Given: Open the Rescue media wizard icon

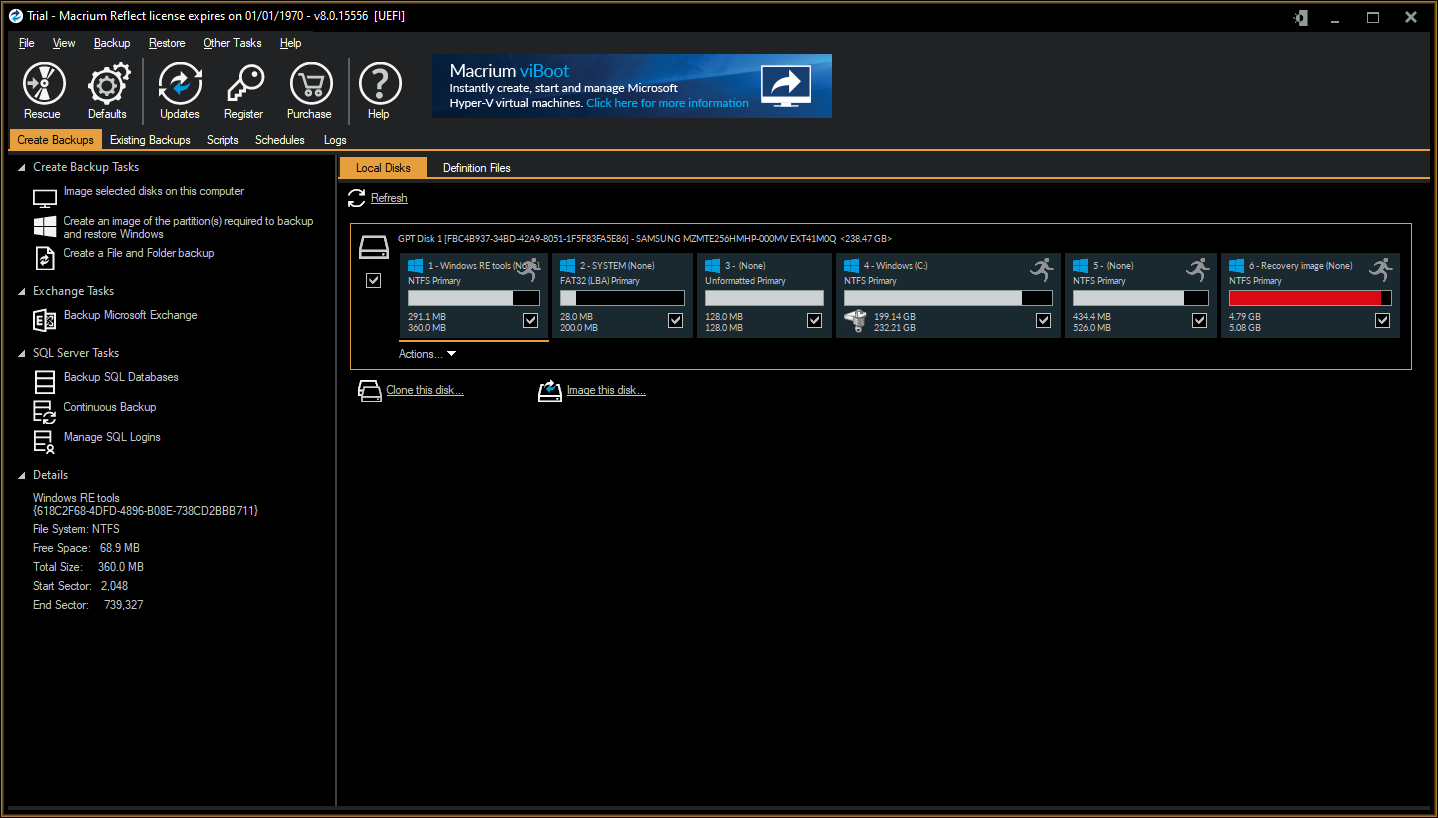Looking at the screenshot, I should [x=42, y=83].
